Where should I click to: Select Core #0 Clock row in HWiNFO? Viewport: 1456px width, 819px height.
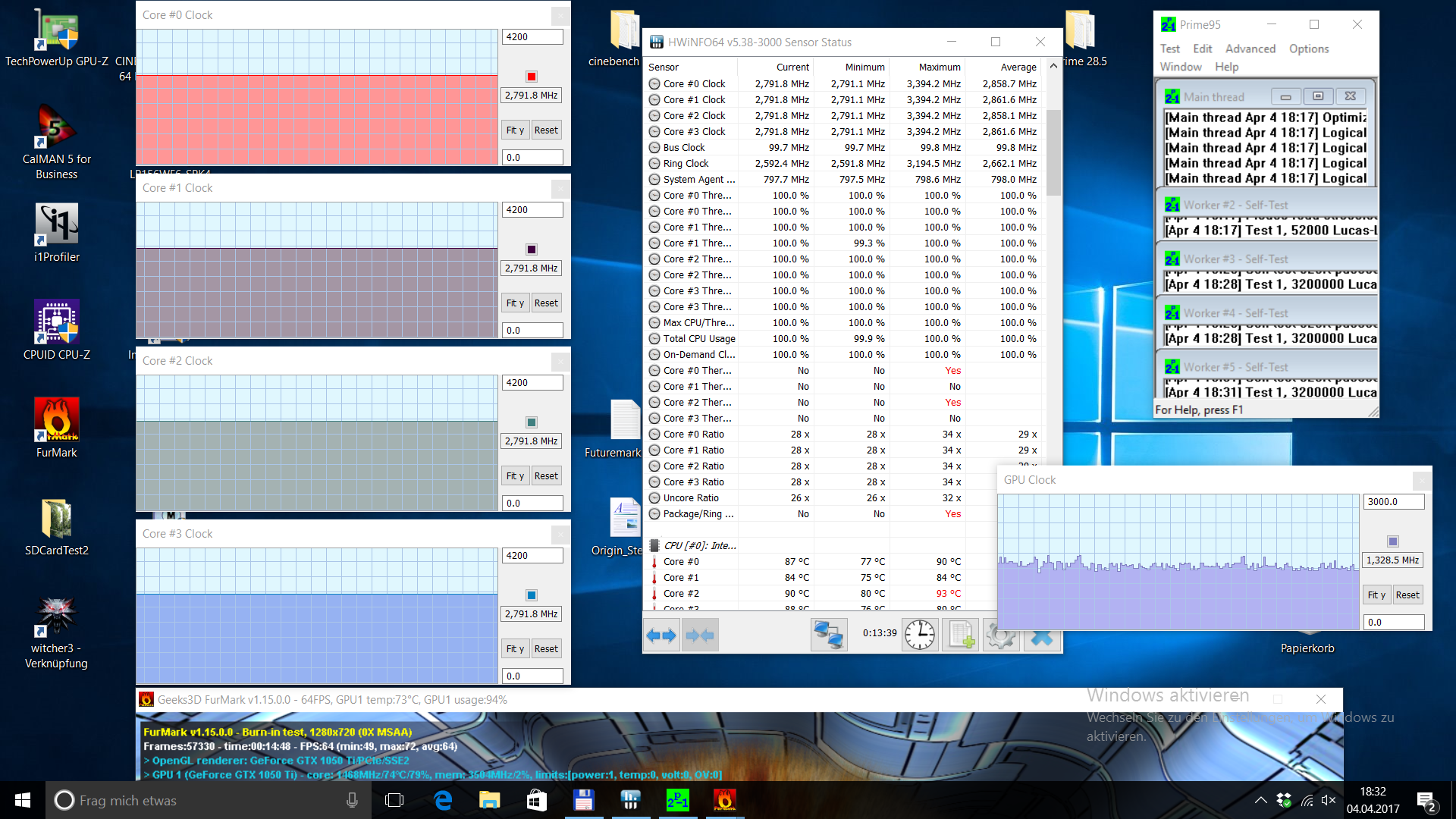tap(843, 84)
